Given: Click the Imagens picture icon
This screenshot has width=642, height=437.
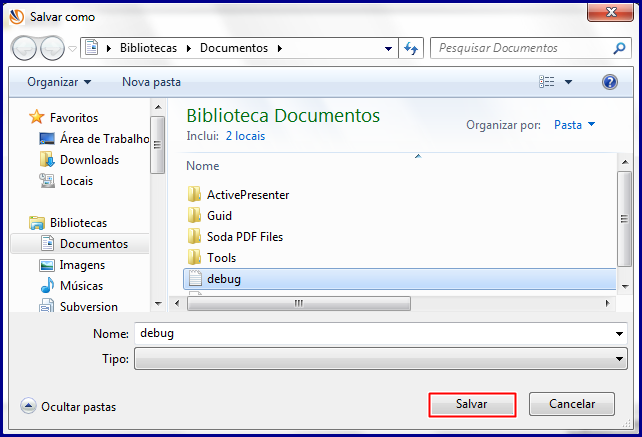Looking at the screenshot, I should coord(47,265).
